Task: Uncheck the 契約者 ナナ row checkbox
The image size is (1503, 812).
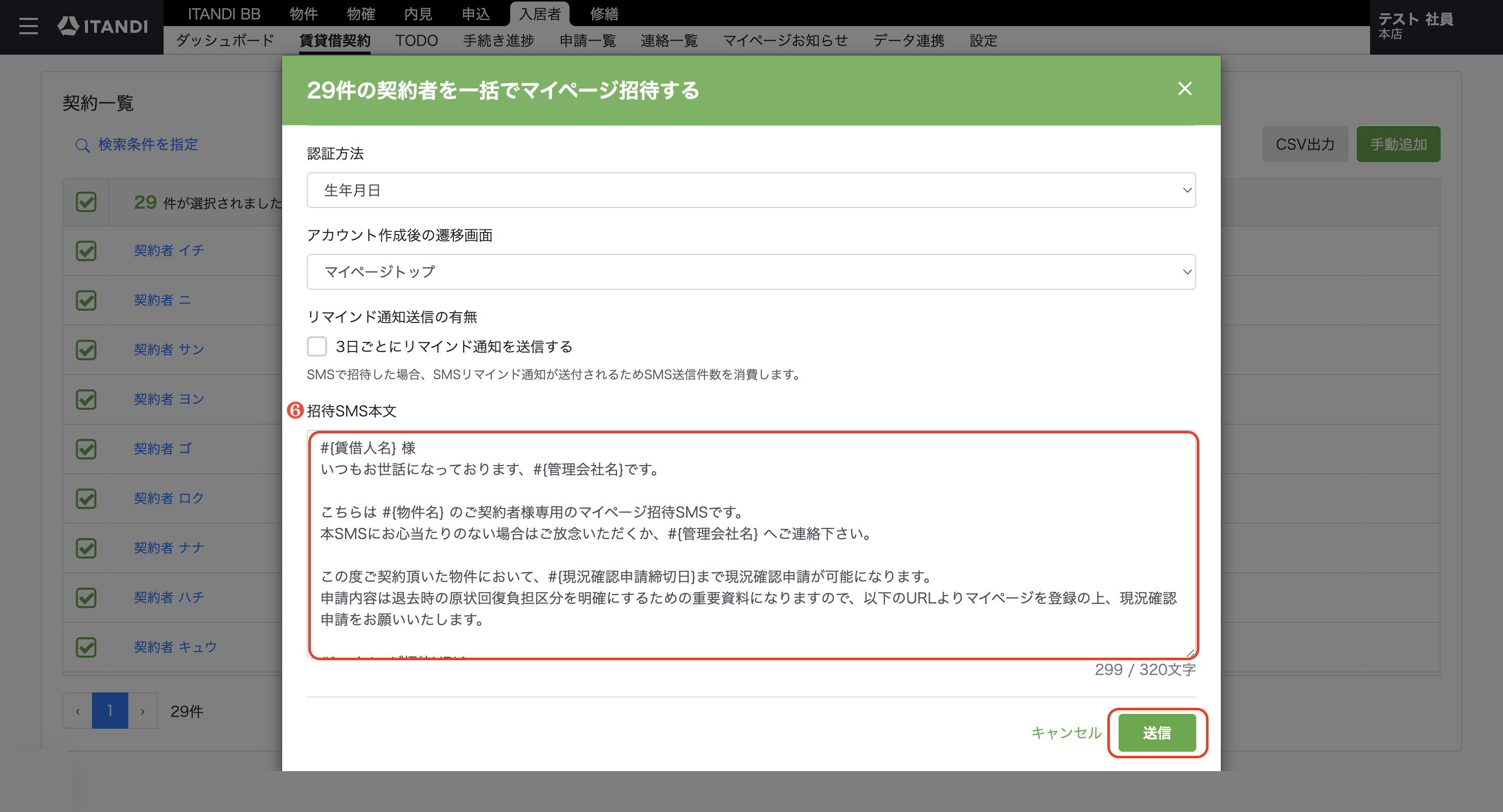Action: point(86,548)
